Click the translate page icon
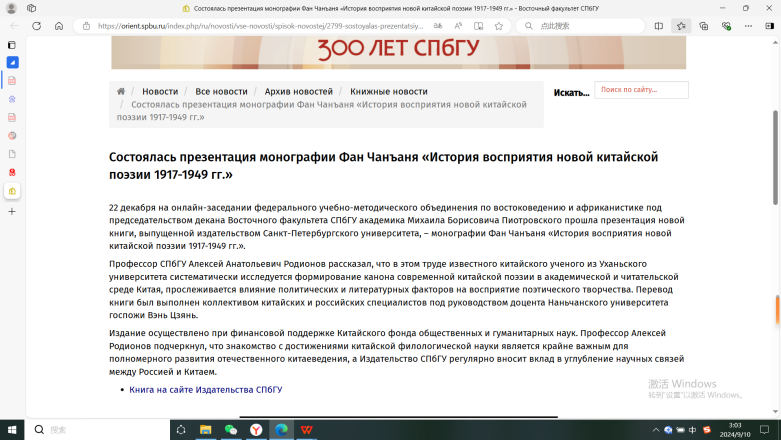The height and width of the screenshot is (440, 781). pyautogui.click(x=437, y=26)
